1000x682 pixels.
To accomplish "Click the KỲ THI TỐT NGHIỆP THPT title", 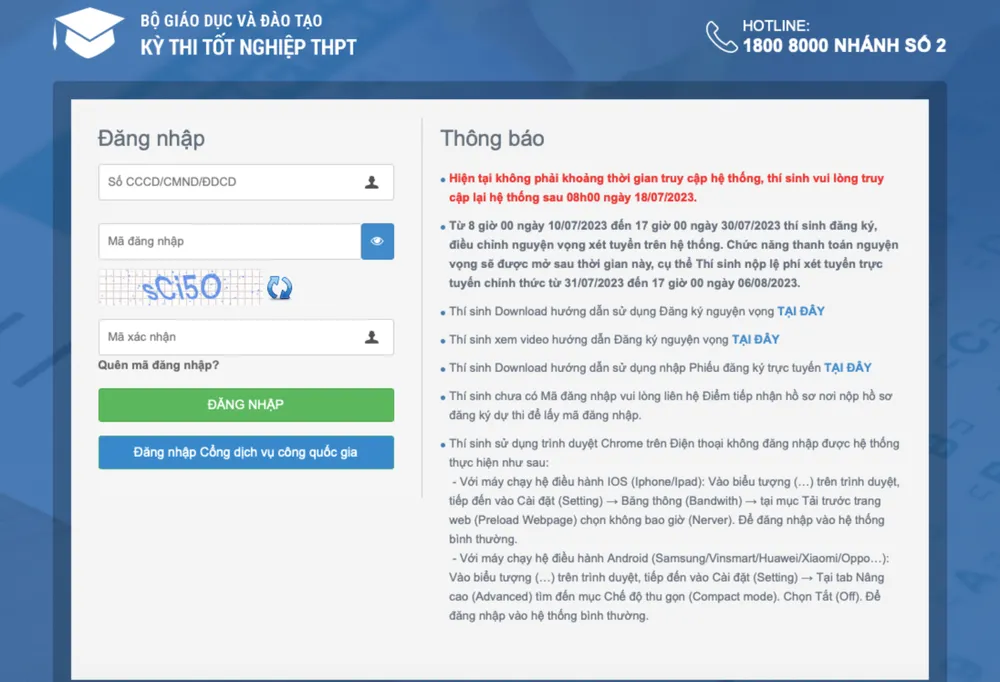I will pos(248,46).
